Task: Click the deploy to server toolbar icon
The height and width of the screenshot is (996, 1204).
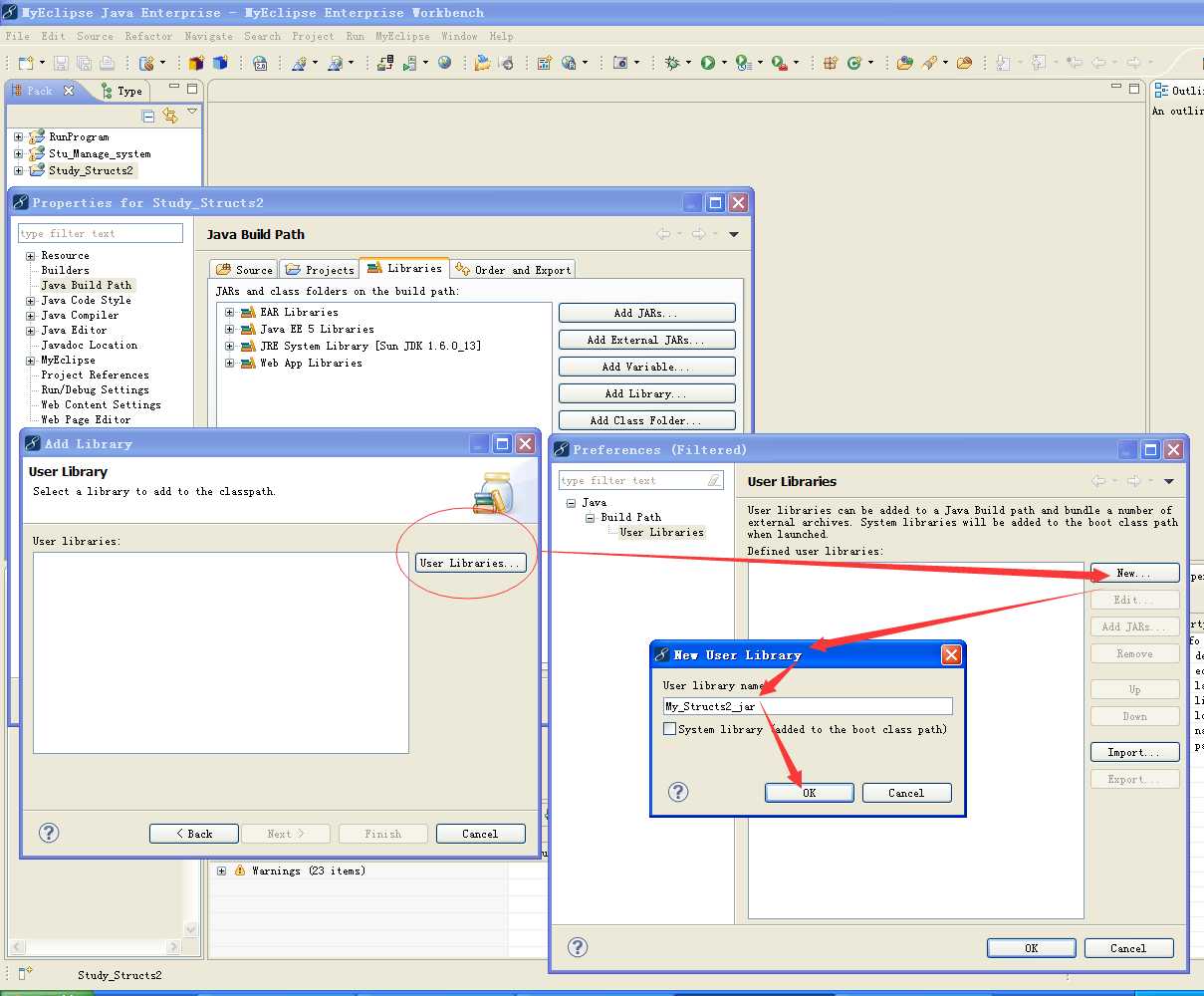Action: tap(384, 63)
